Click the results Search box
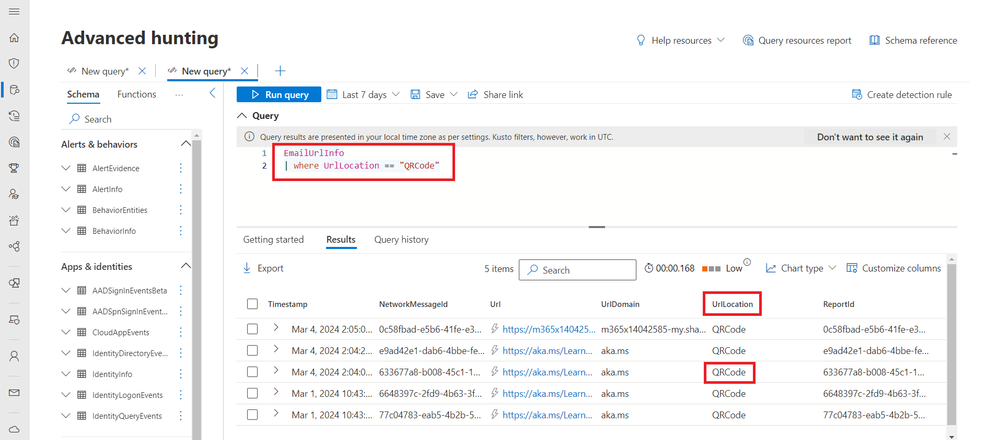This screenshot has height=440, width=999. 577,270
